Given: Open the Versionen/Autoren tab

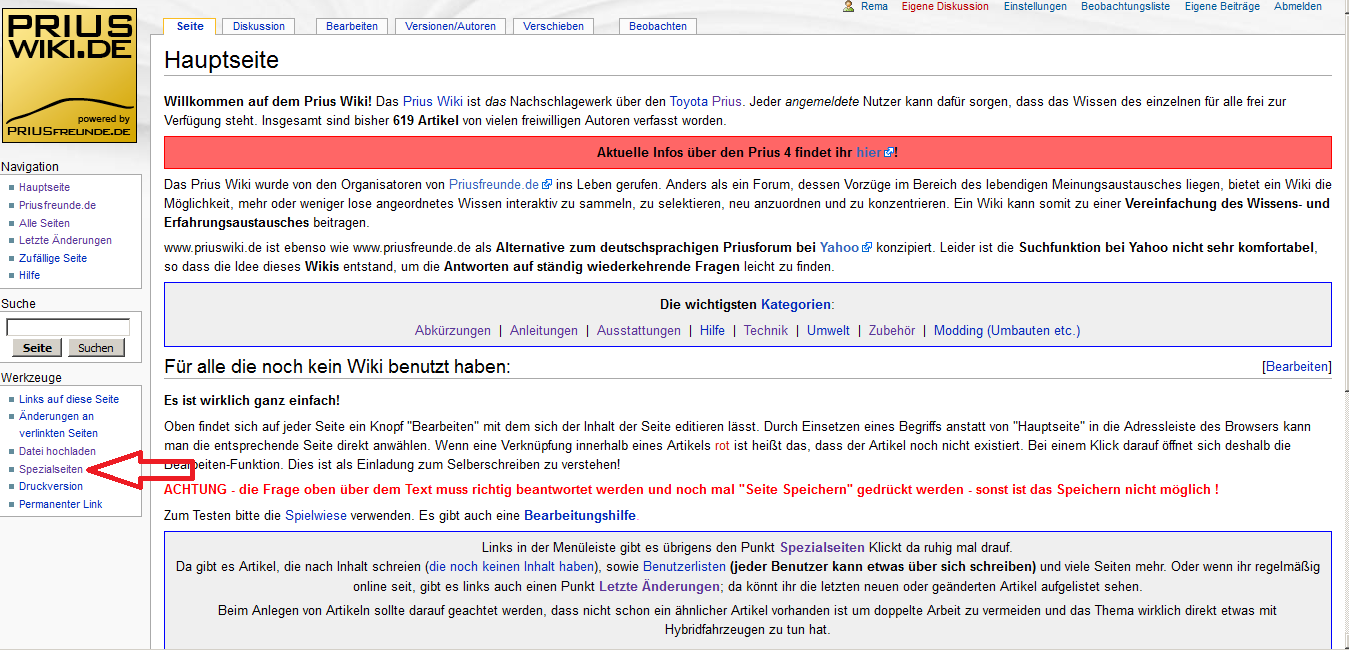Looking at the screenshot, I should tap(450, 26).
